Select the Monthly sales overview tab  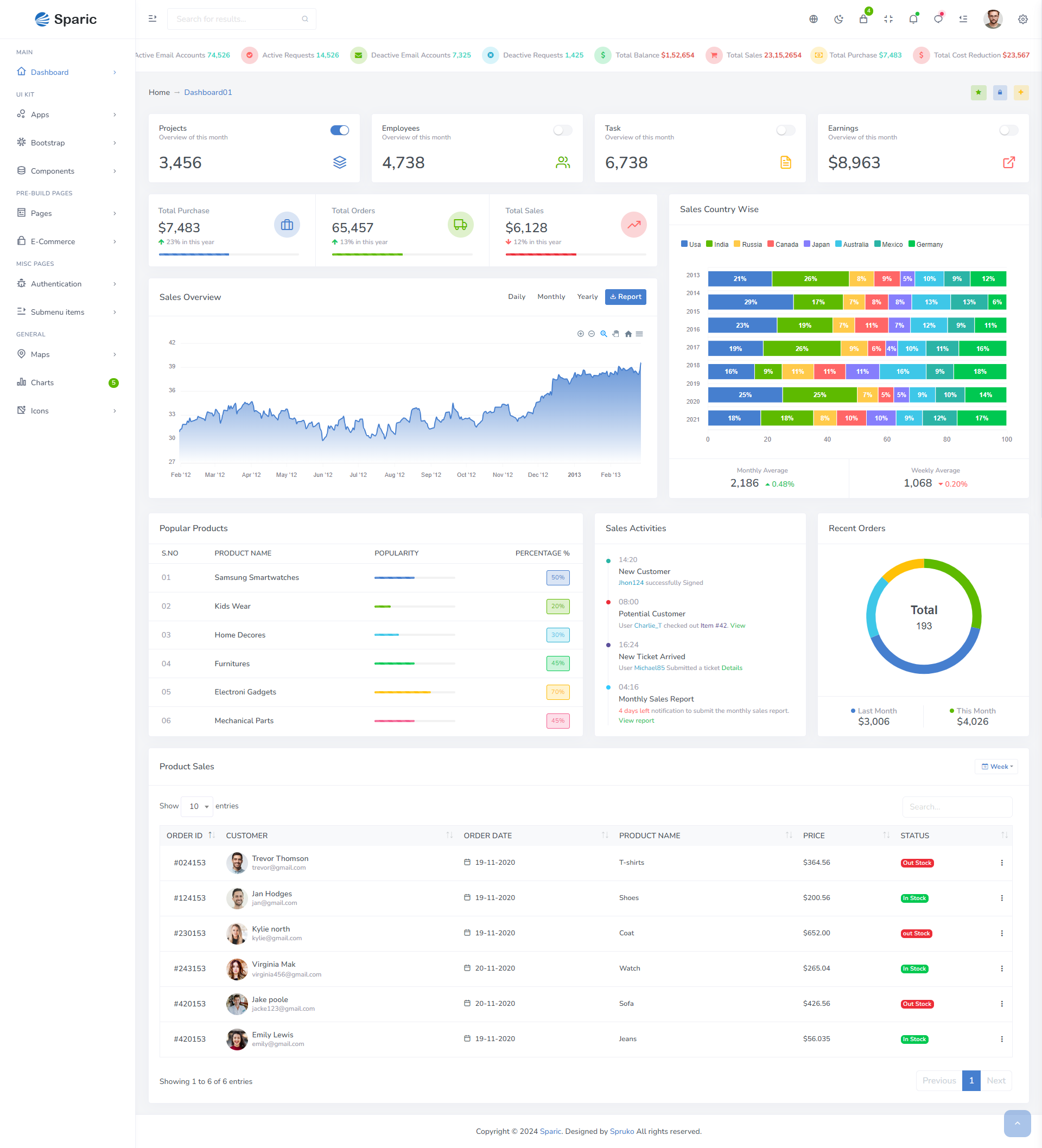pos(551,297)
